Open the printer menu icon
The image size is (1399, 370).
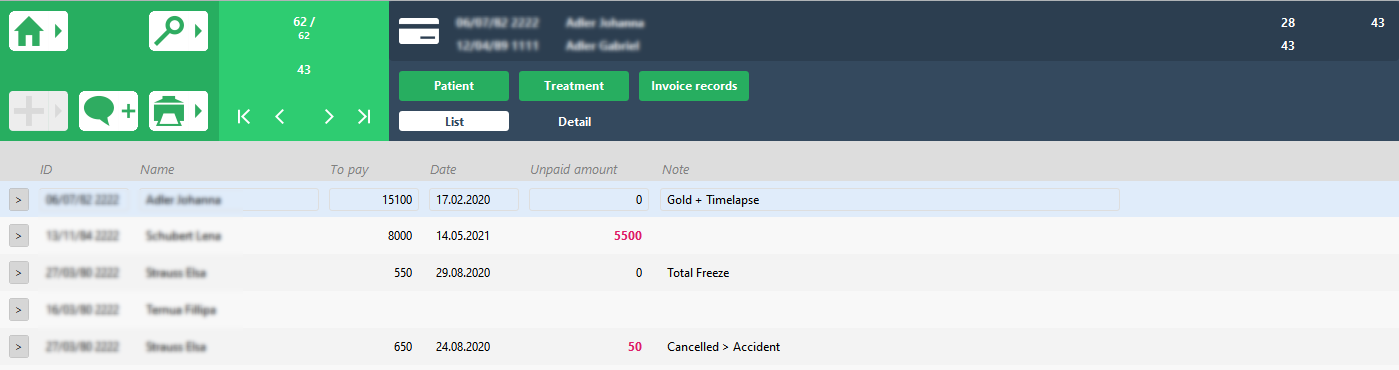178,111
